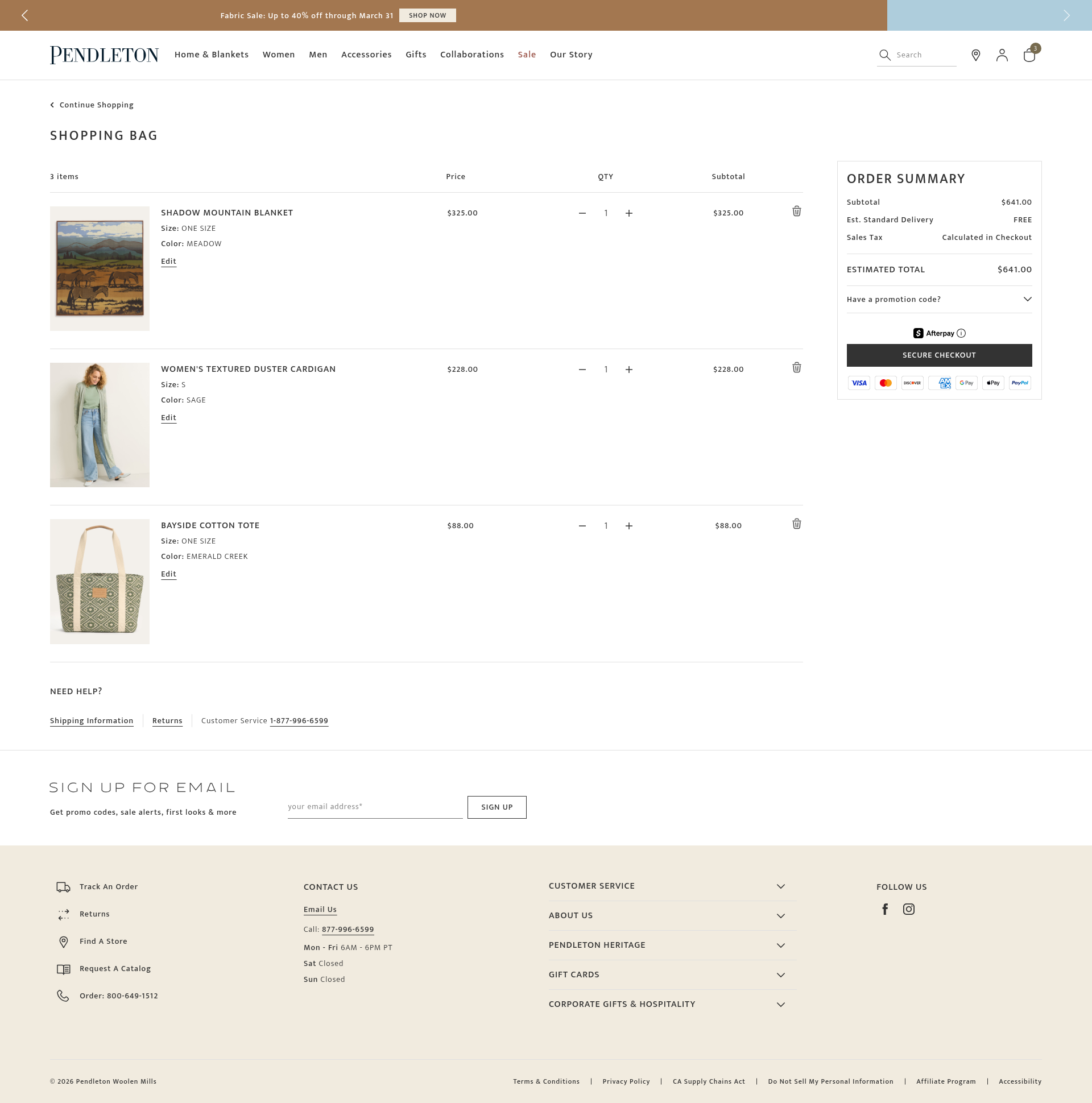Click the email address input field
1092x1103 pixels.
tap(375, 807)
